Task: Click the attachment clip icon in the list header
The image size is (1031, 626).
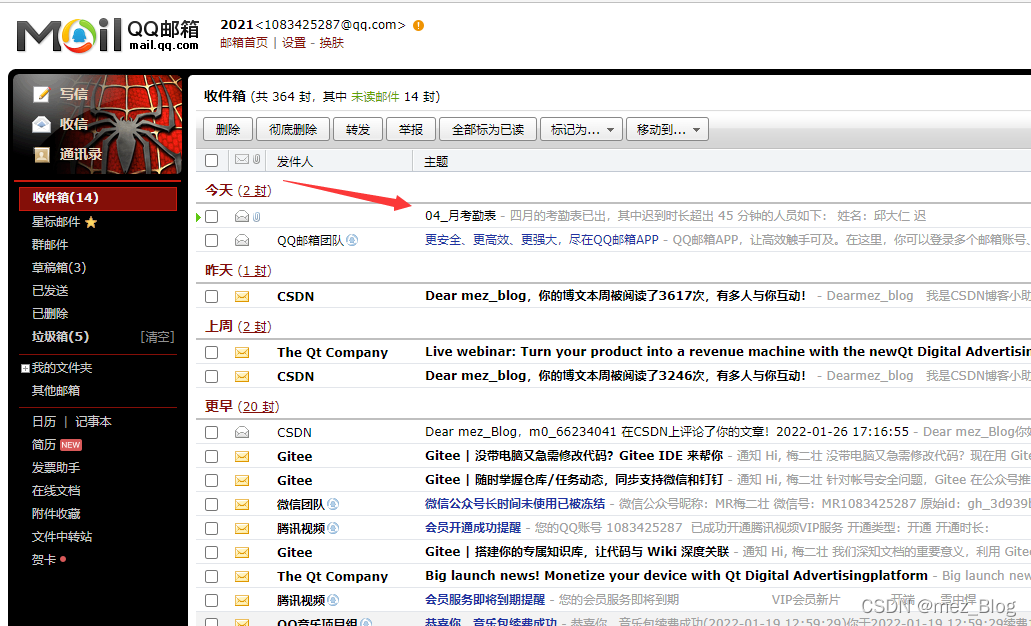Action: click(x=256, y=160)
